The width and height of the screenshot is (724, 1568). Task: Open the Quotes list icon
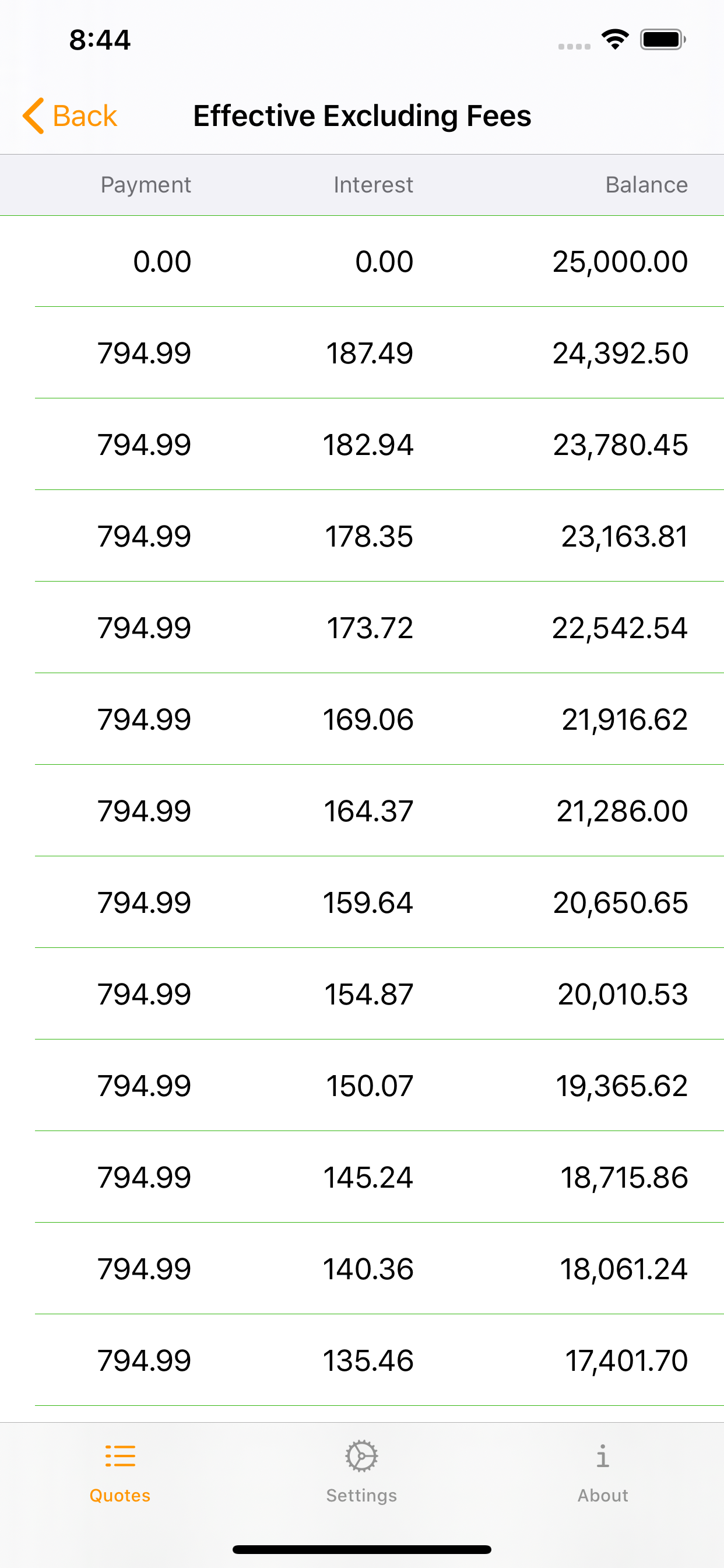point(120,1457)
